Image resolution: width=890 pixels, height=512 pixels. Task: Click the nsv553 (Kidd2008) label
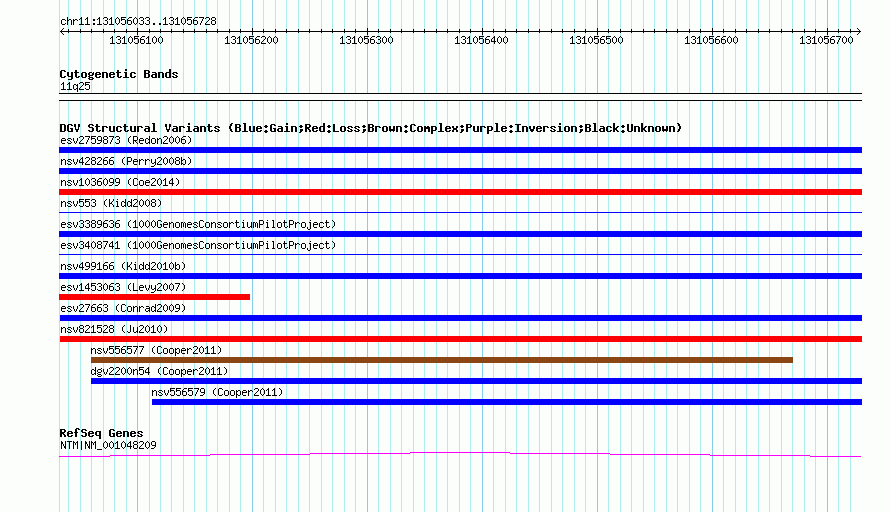[x=111, y=203]
